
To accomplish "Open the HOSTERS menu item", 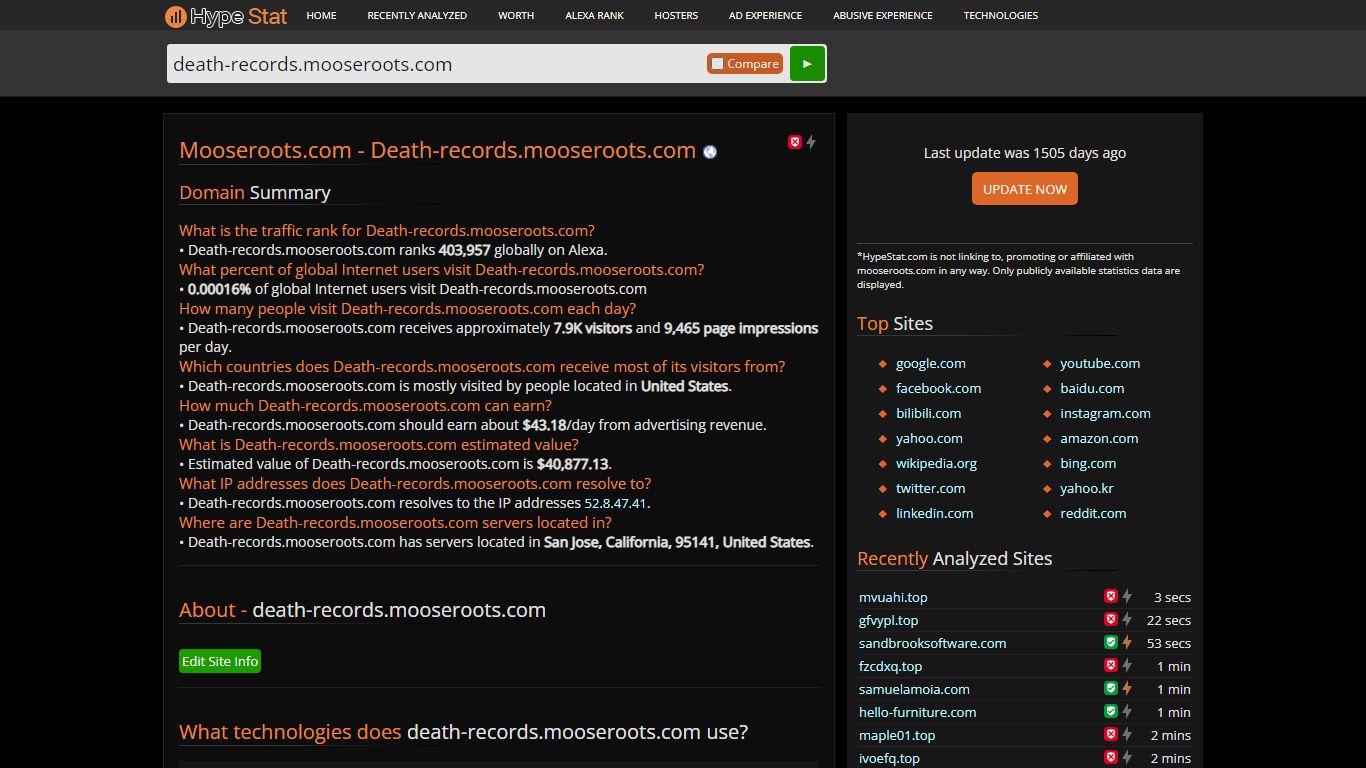I will (x=676, y=15).
